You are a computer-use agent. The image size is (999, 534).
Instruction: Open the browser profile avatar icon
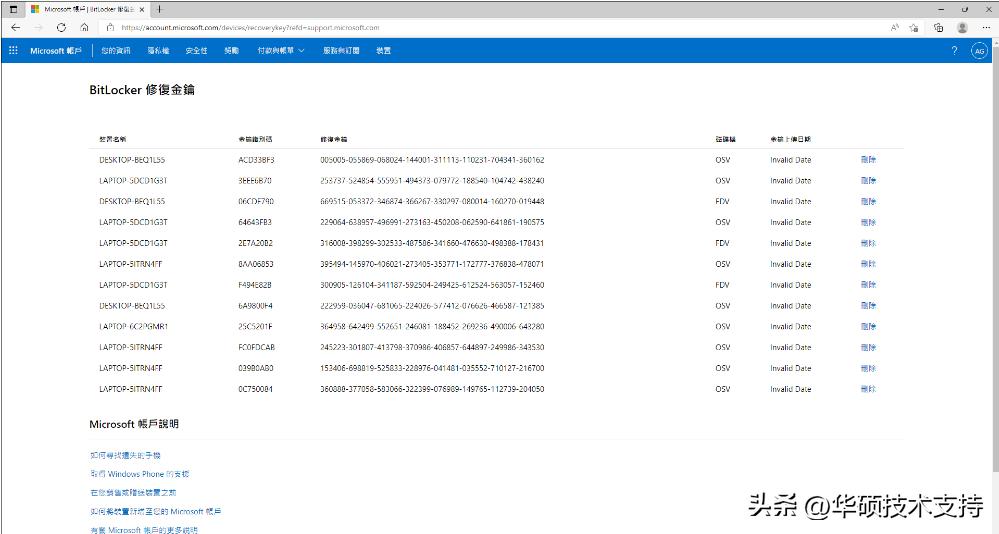pos(962,27)
